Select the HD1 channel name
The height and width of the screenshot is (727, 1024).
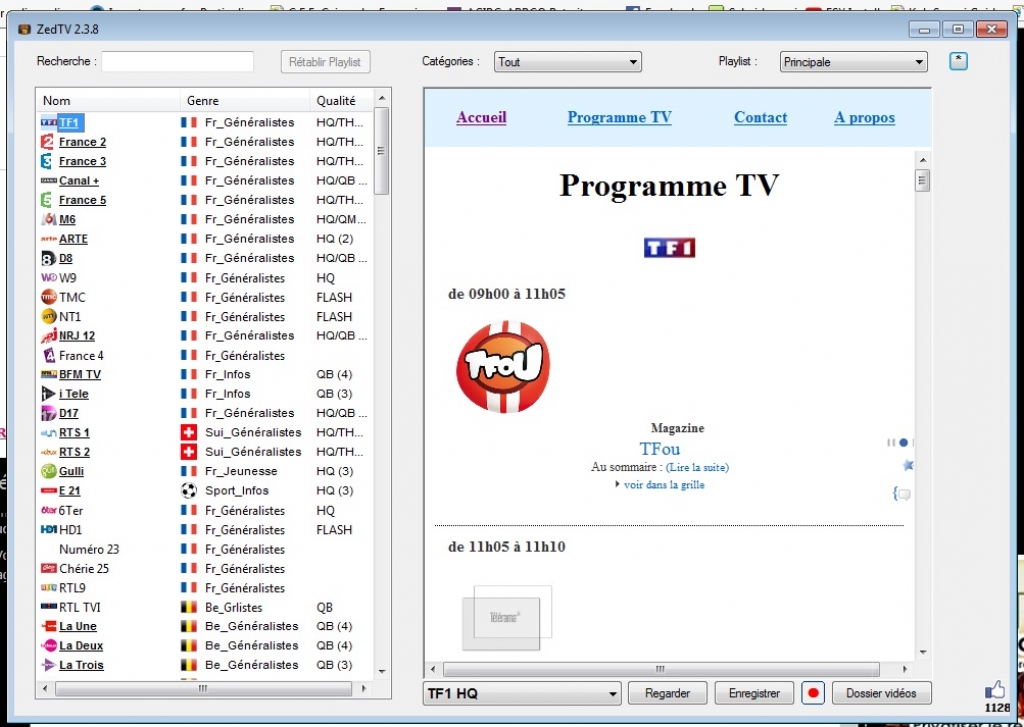click(x=71, y=530)
